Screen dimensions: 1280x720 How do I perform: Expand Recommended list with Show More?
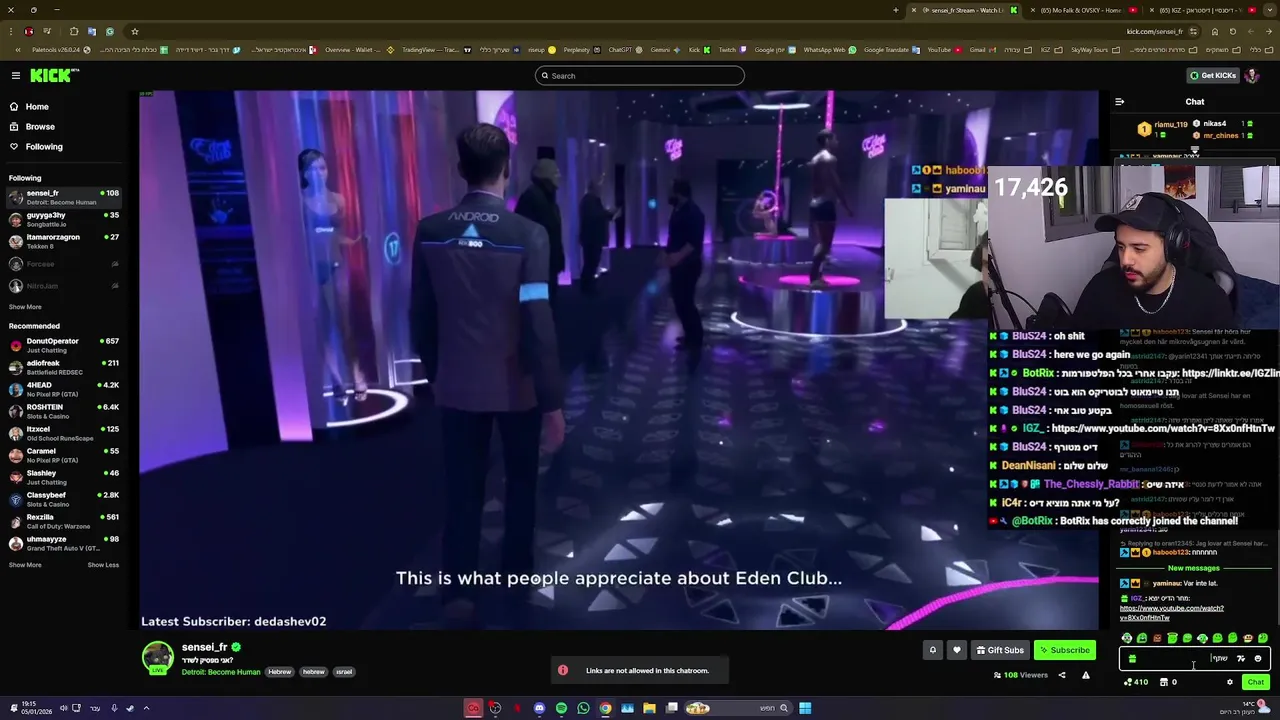[x=25, y=565]
